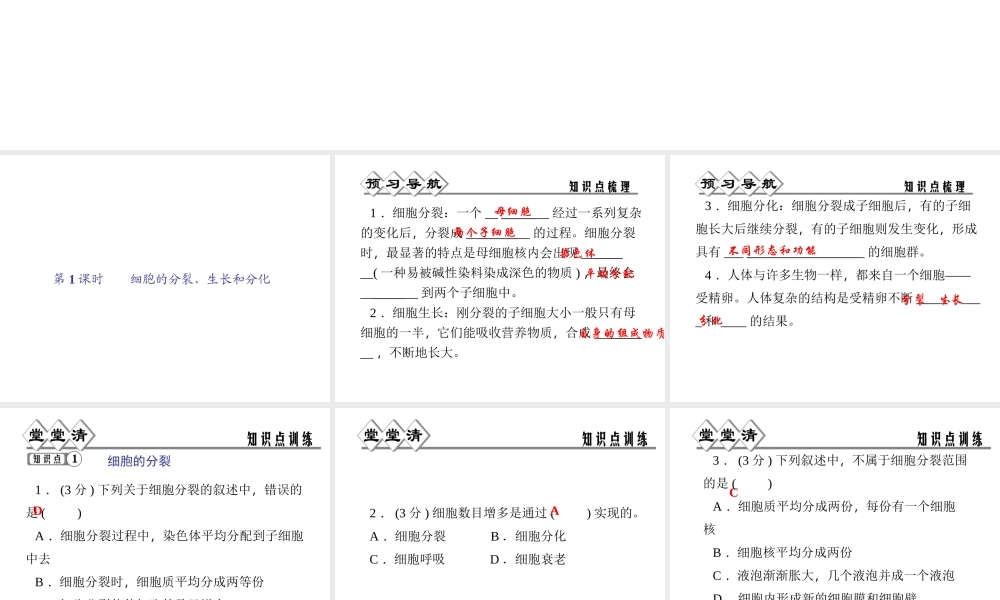
Task: Click the title text '细胞的分裂、生长和分化'
Action: [x=200, y=279]
